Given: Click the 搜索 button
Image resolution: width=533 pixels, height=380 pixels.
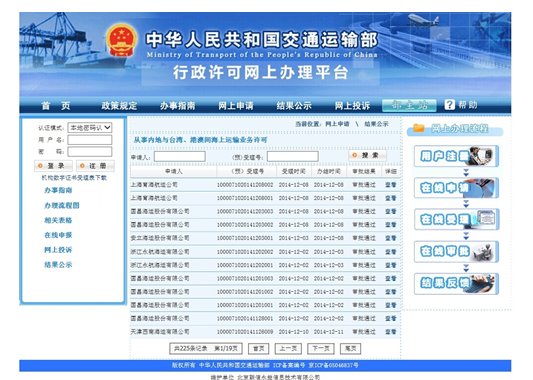Looking at the screenshot, I should coord(367,155).
